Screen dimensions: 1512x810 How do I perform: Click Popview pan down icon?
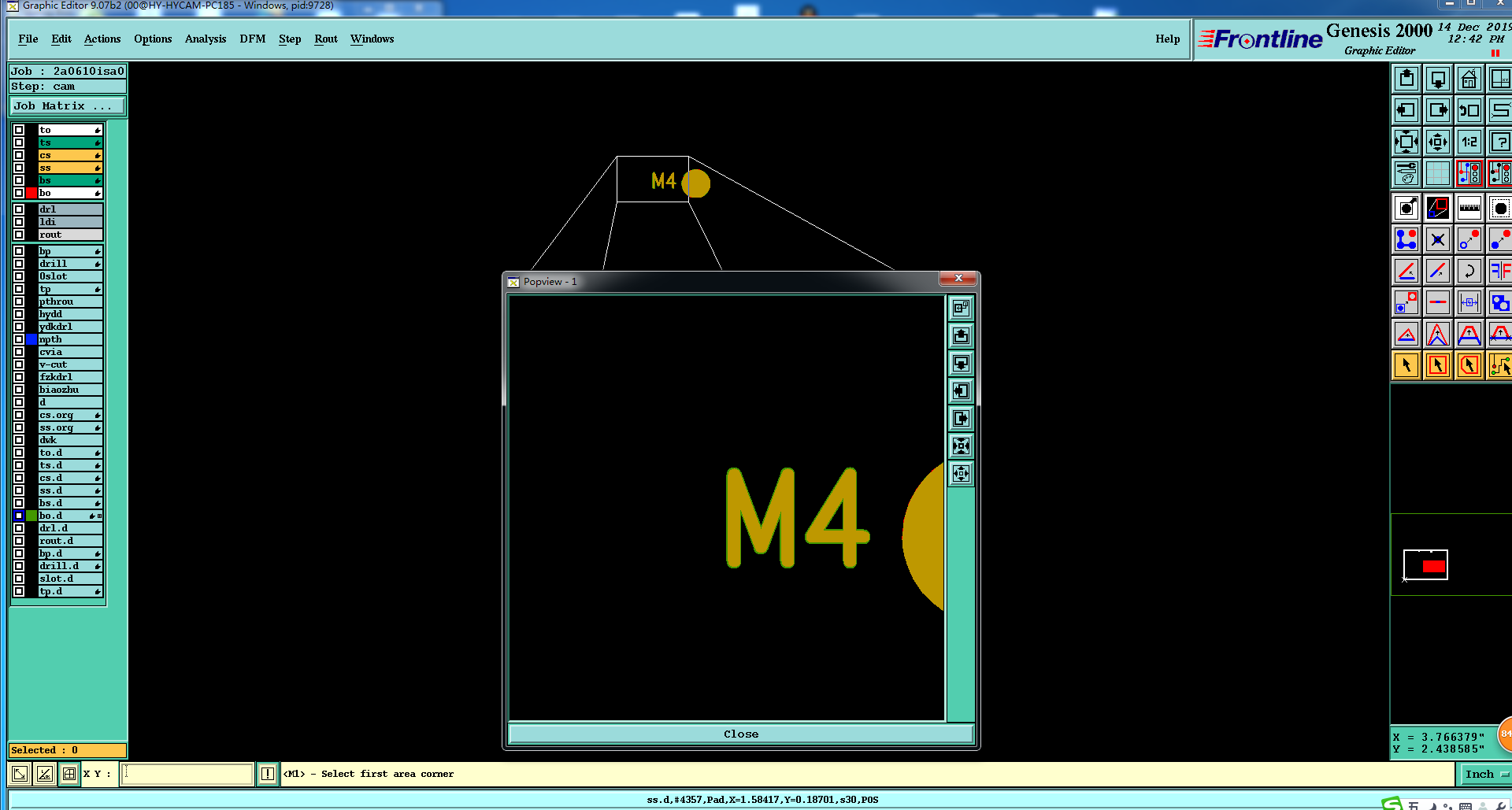pyautogui.click(x=962, y=364)
